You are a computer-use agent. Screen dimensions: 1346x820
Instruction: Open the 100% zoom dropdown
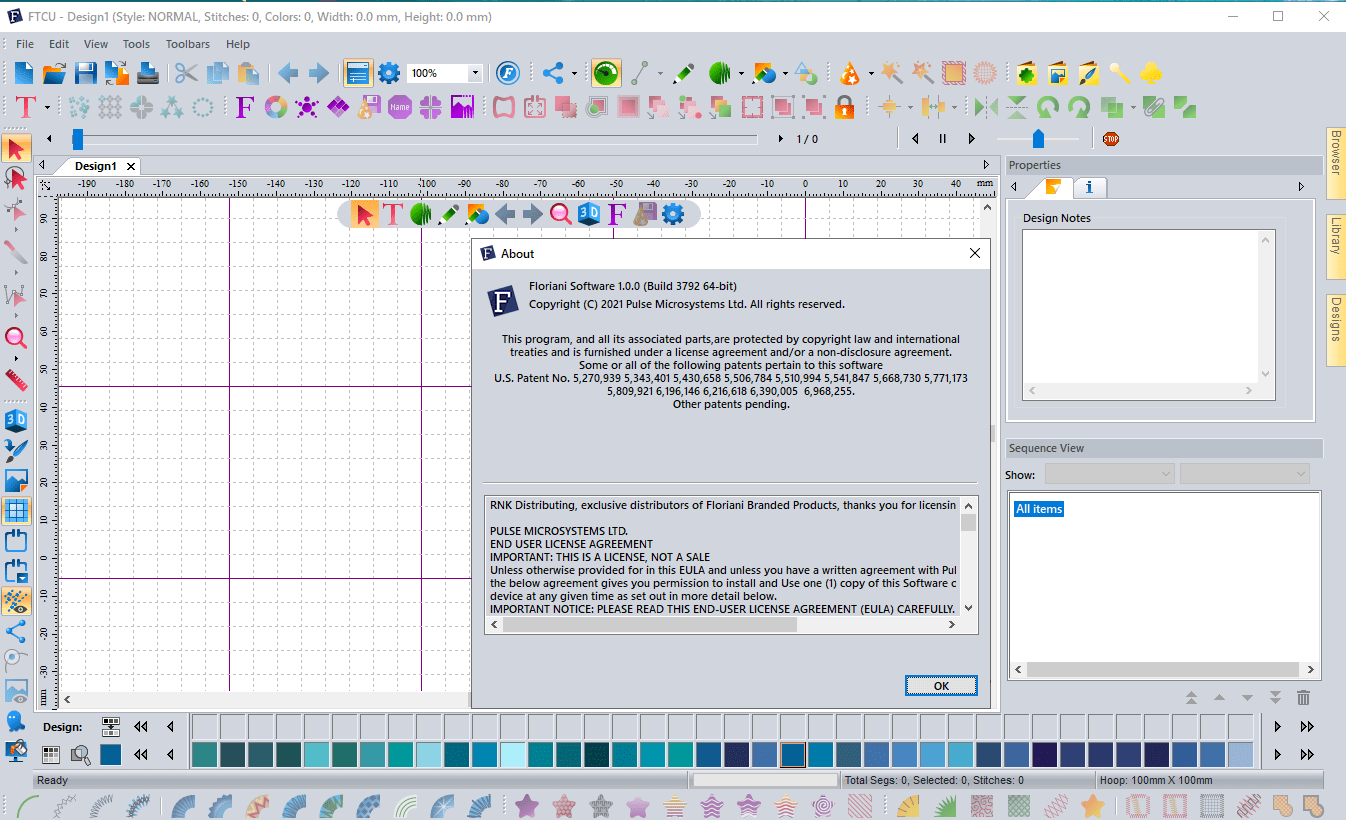[475, 73]
